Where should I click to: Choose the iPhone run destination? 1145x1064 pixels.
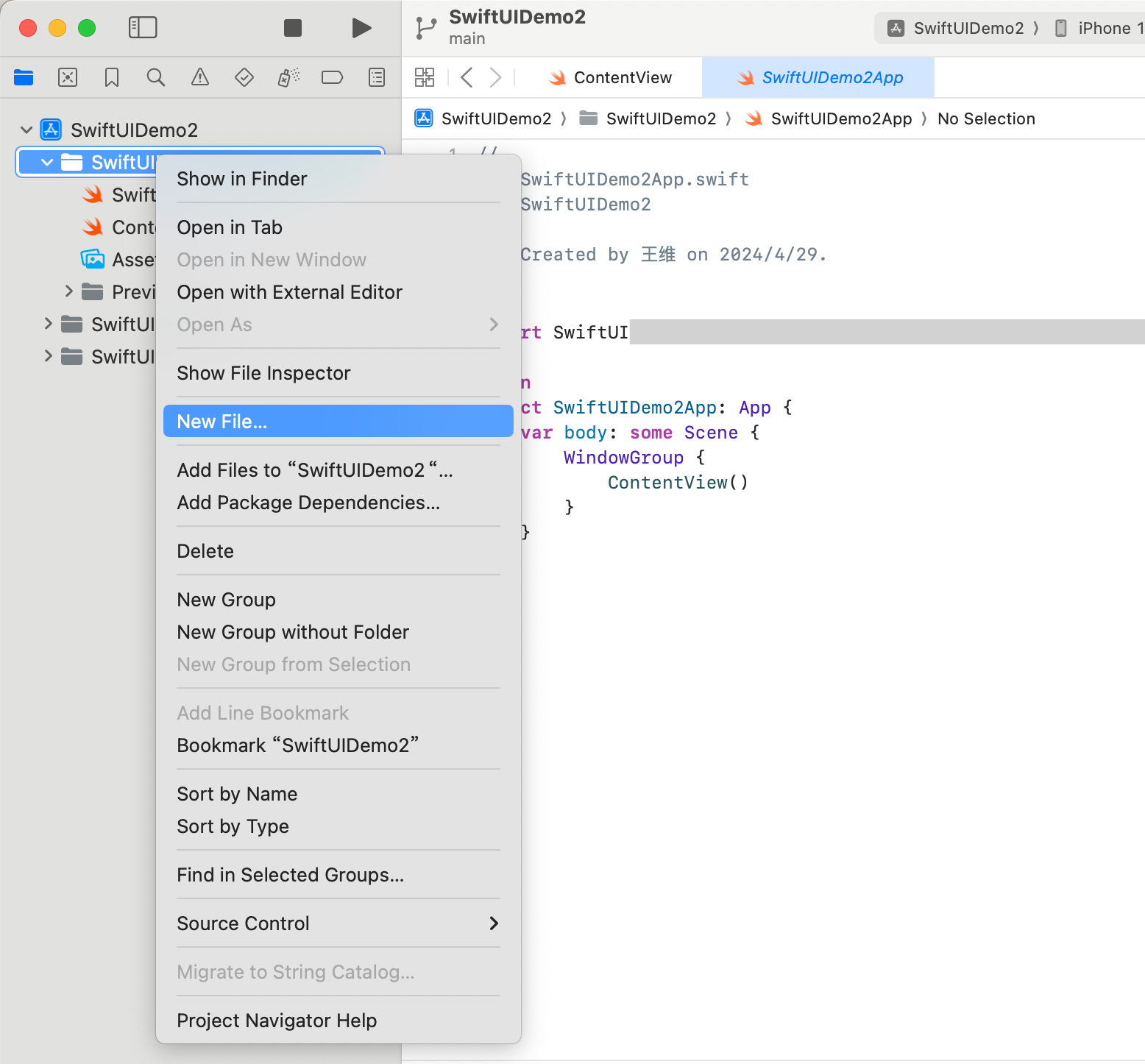click(1099, 28)
